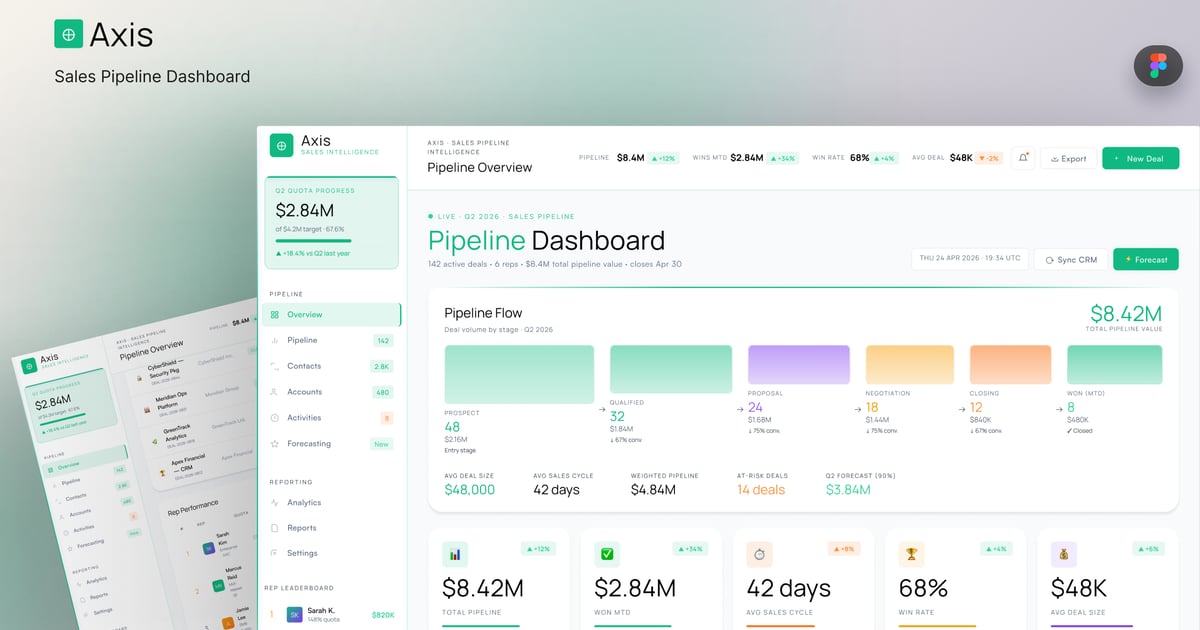Open the Pipeline item in the front sidebar
1200x630 pixels.
(x=331, y=341)
